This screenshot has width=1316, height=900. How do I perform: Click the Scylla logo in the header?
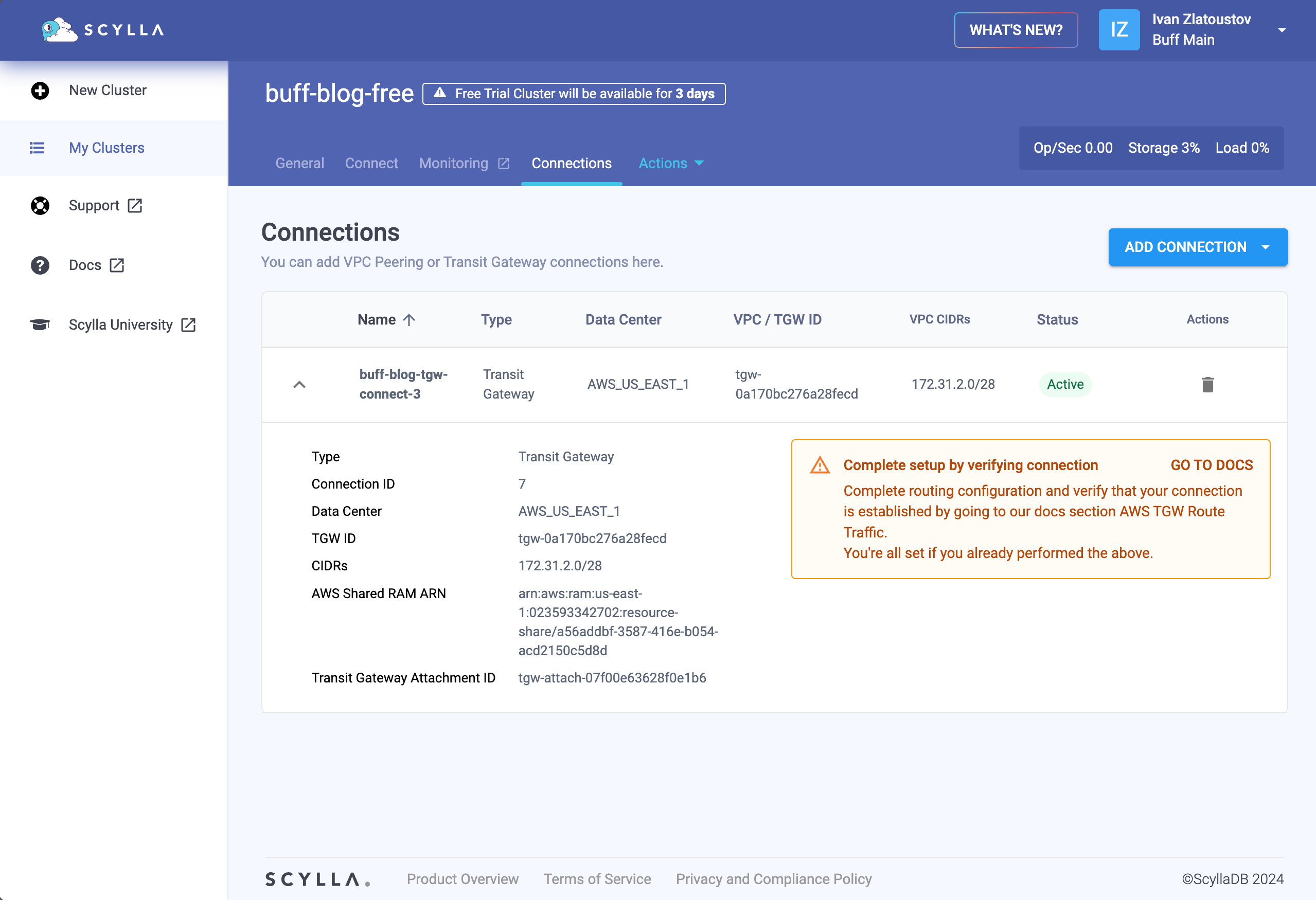click(x=103, y=30)
